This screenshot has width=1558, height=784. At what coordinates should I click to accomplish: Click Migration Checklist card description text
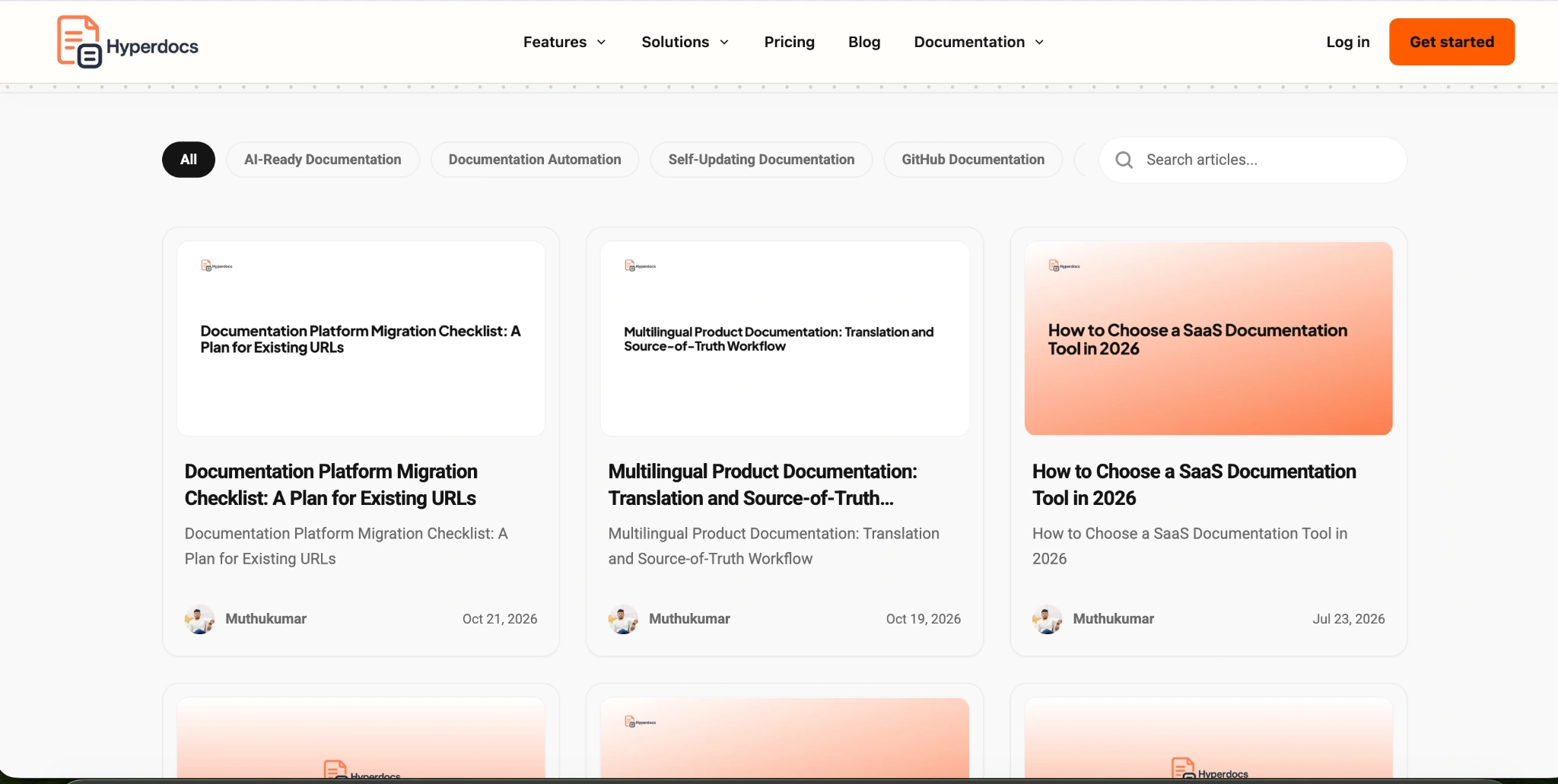pos(346,546)
